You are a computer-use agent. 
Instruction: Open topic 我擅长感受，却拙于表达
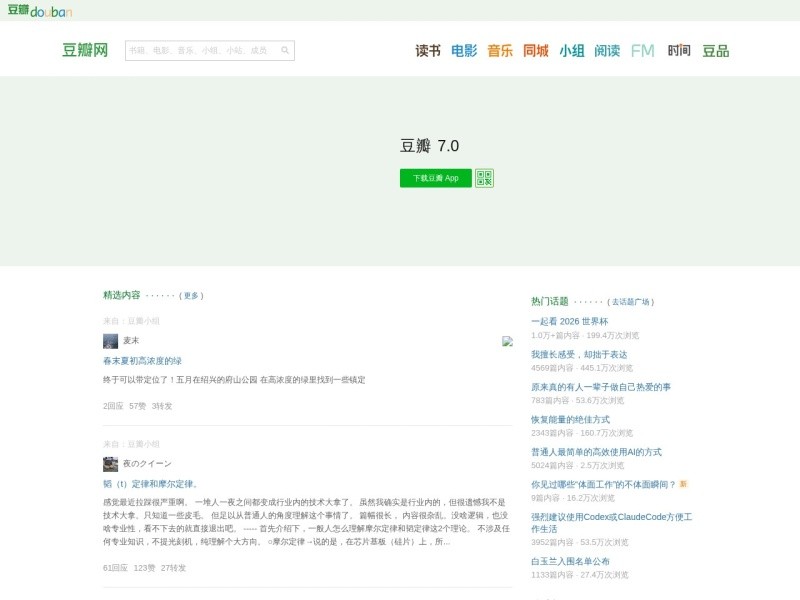coord(579,354)
